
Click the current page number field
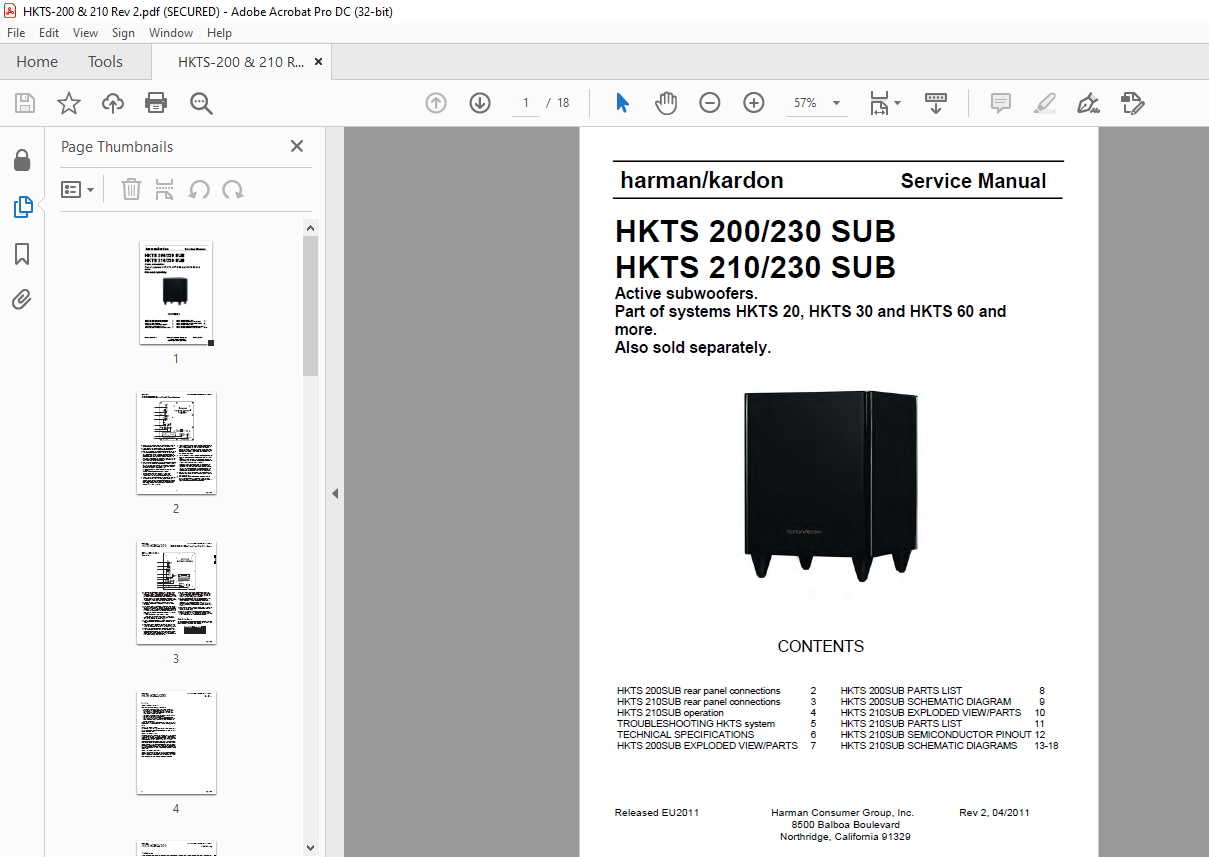tap(526, 103)
